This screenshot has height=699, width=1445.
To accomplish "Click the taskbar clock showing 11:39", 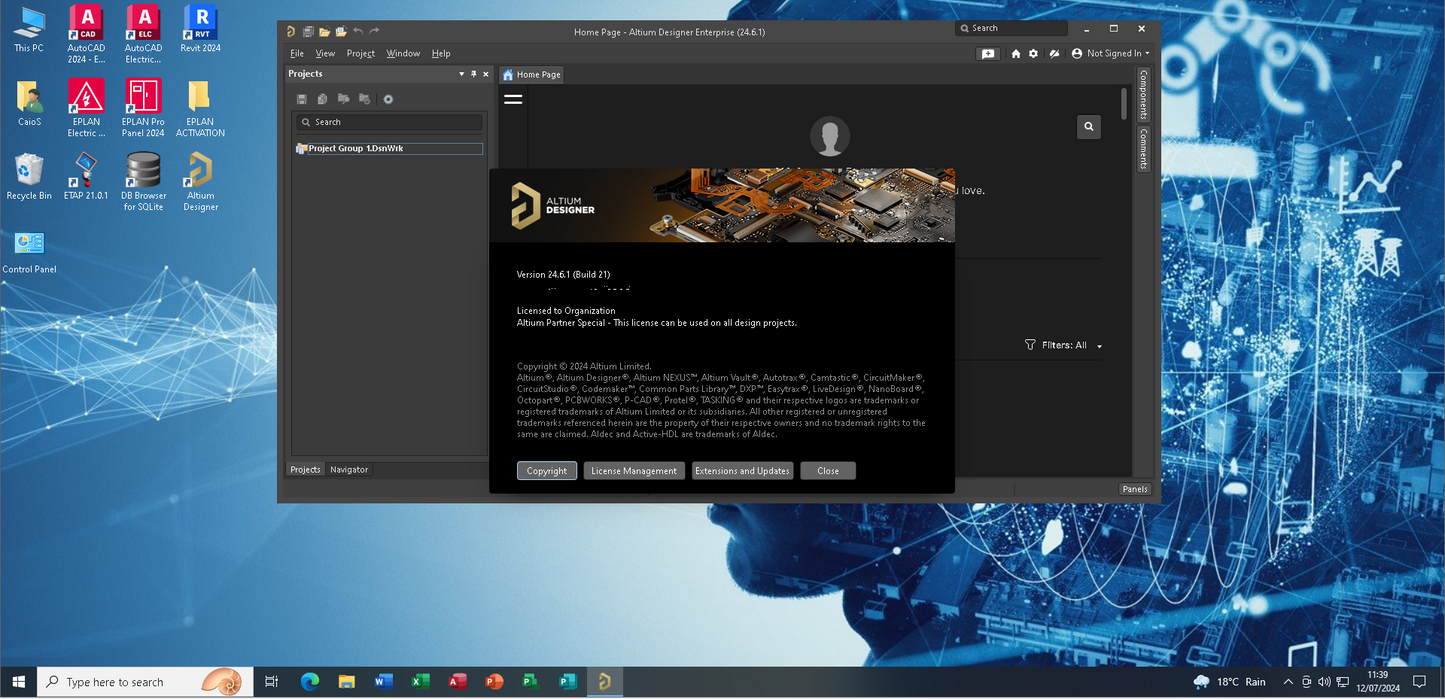I will 1377,682.
